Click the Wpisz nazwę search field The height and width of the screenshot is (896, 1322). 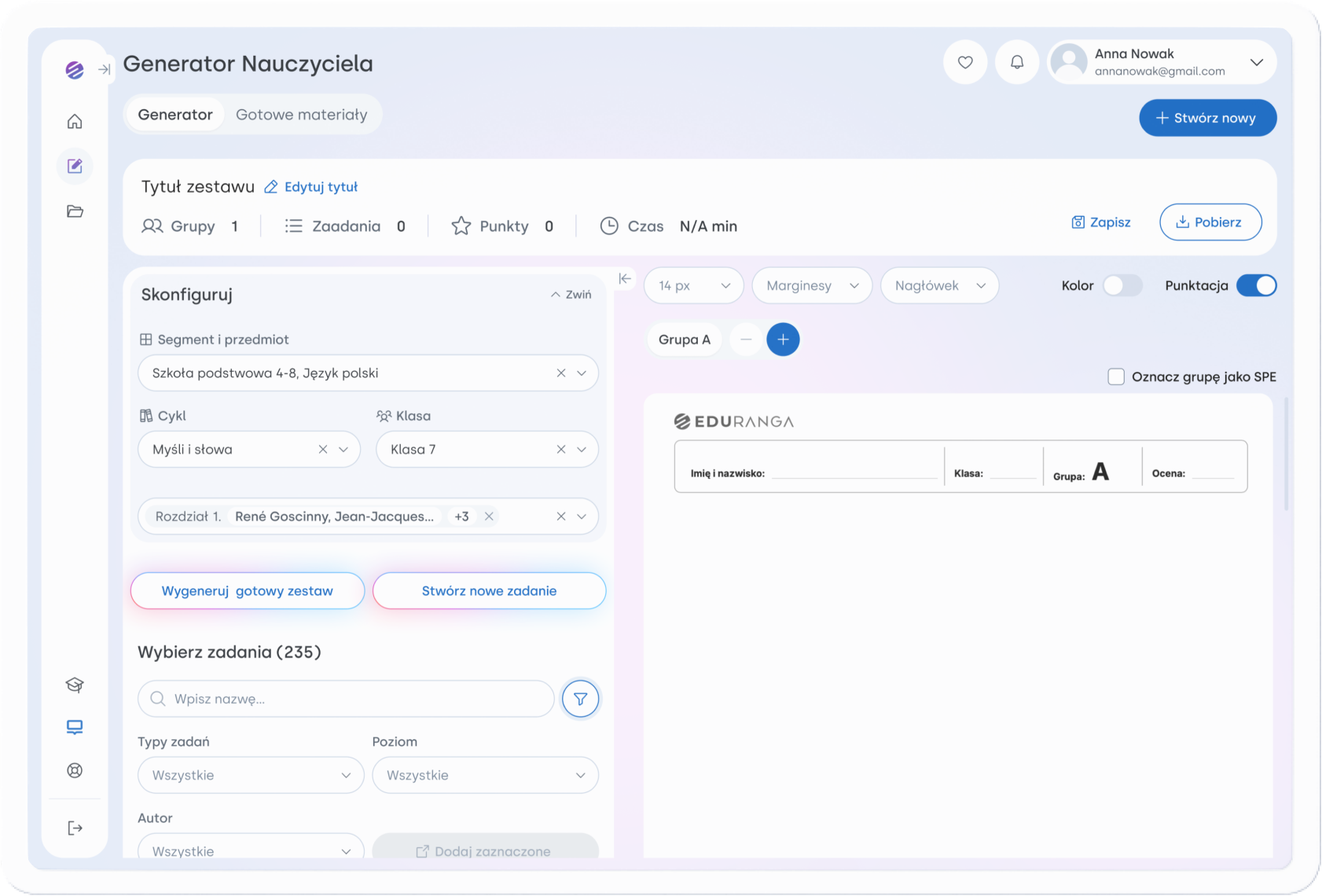pos(346,699)
